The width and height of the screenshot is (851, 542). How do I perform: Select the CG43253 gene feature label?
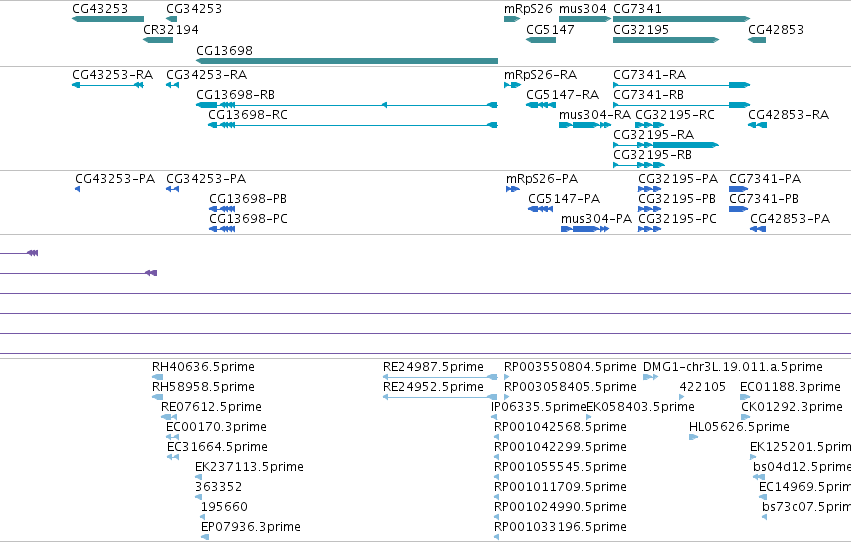point(100,9)
